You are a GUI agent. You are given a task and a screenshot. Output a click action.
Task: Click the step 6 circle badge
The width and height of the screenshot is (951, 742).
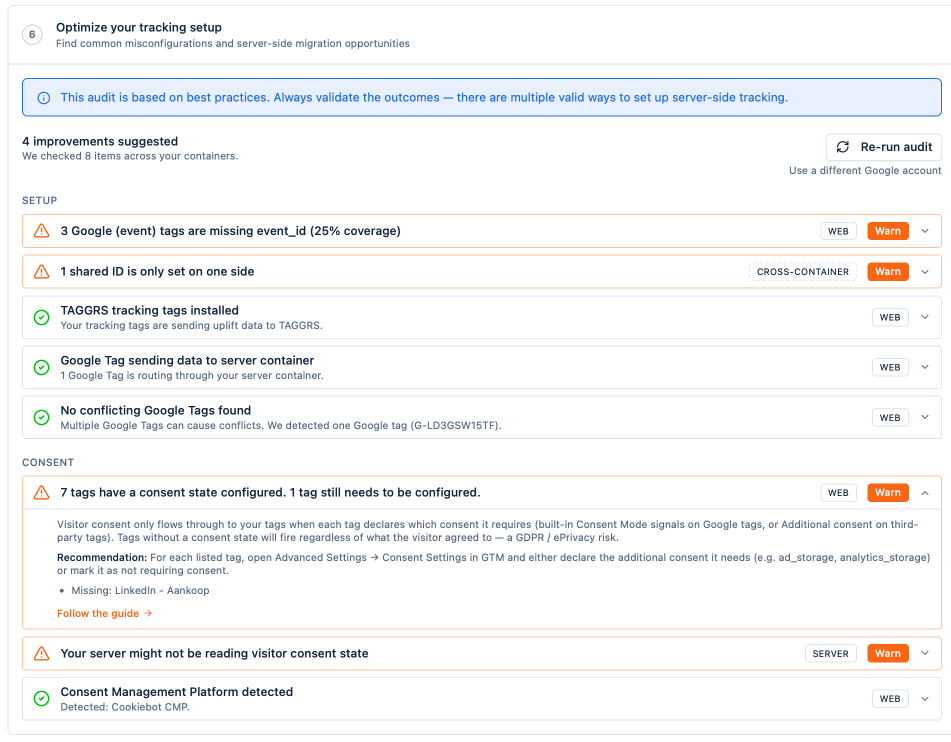[32, 35]
